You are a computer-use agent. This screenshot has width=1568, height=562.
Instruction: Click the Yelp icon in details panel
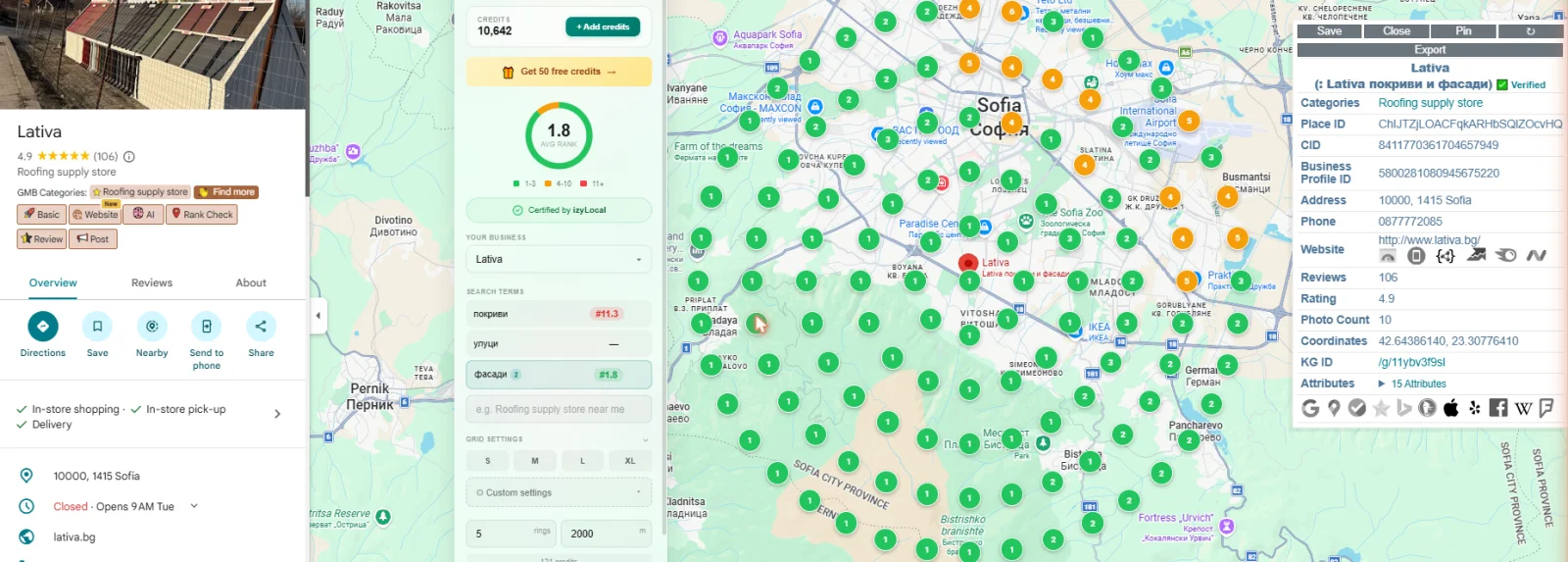[x=1475, y=408]
